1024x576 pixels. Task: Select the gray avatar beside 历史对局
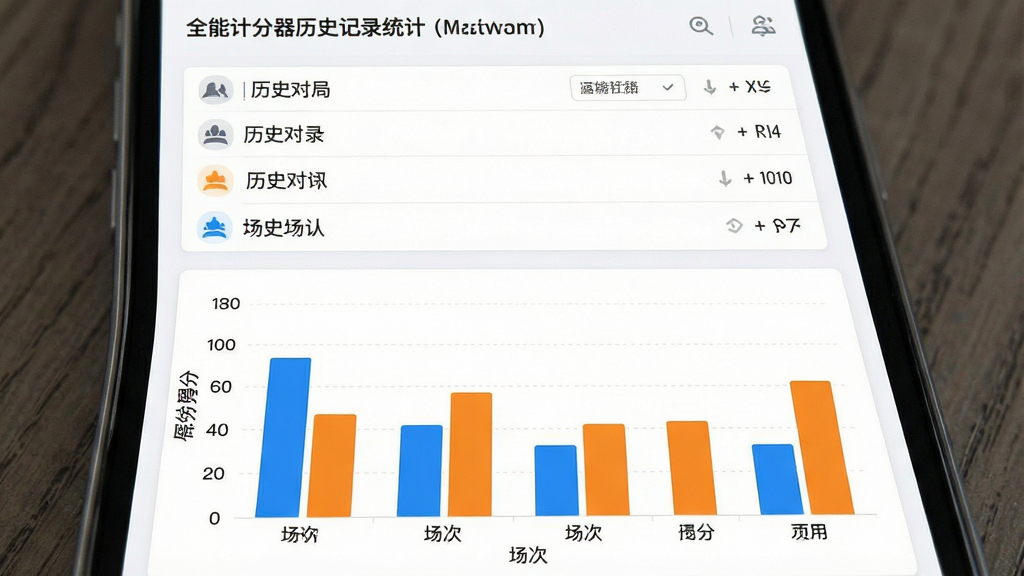216,89
